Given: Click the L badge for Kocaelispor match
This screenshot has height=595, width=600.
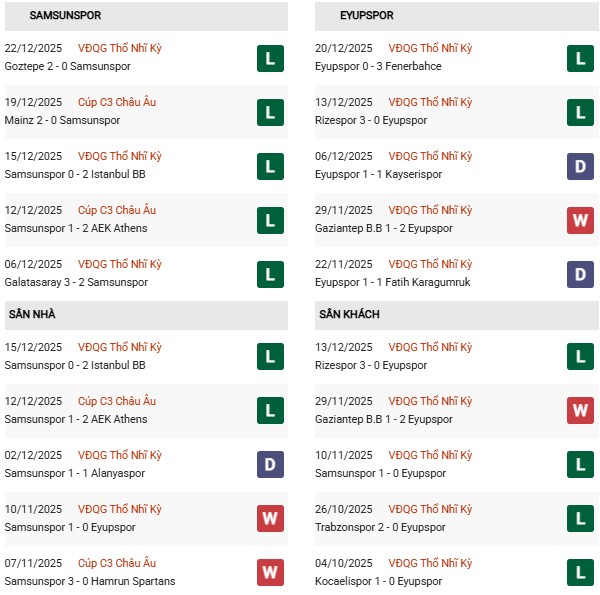Looking at the screenshot, I should click(x=581, y=573).
